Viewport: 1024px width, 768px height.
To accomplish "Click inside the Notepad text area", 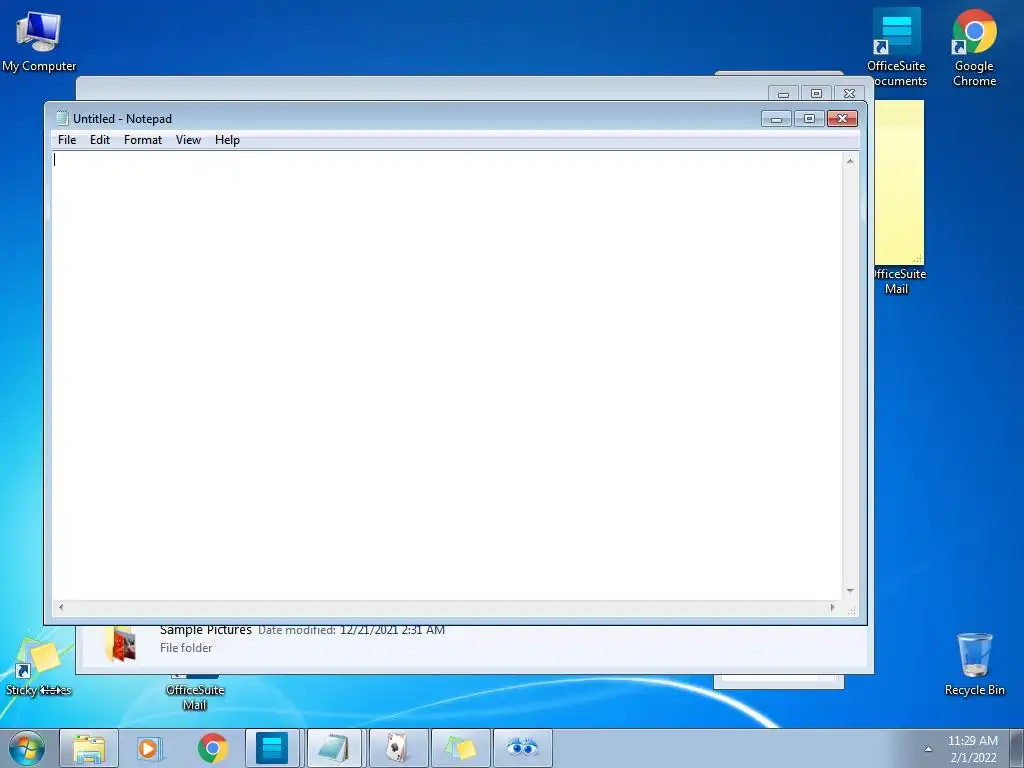I will pyautogui.click(x=447, y=376).
